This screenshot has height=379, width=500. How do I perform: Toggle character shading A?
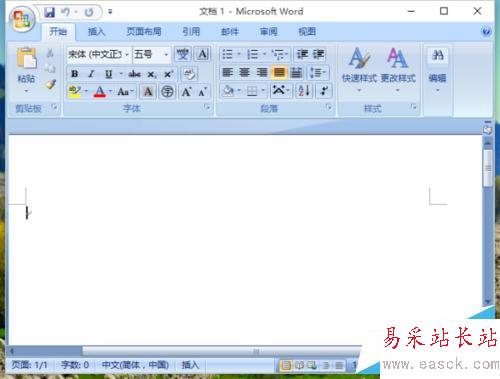pyautogui.click(x=148, y=92)
